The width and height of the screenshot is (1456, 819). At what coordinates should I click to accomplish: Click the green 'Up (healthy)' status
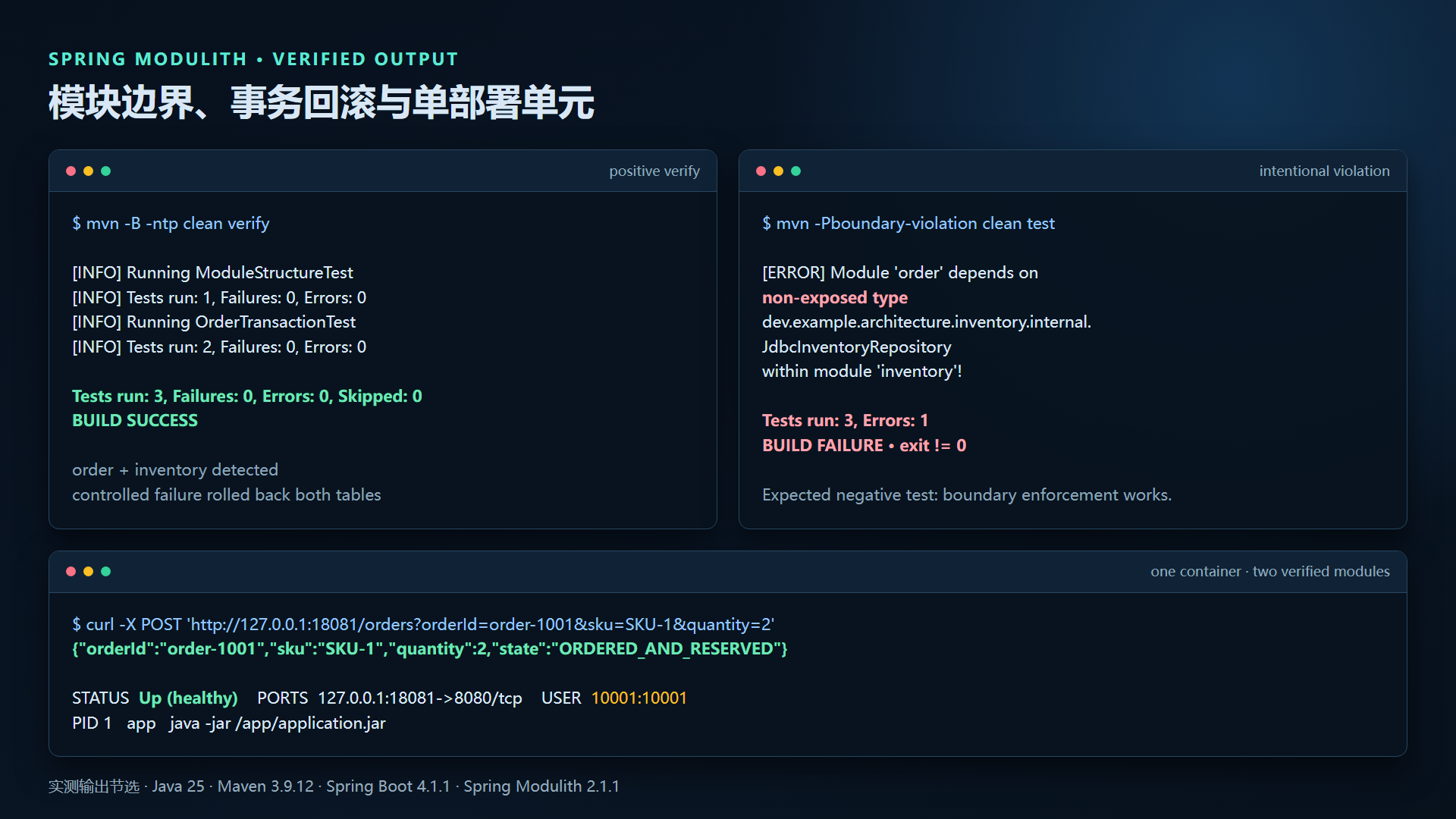pos(188,698)
